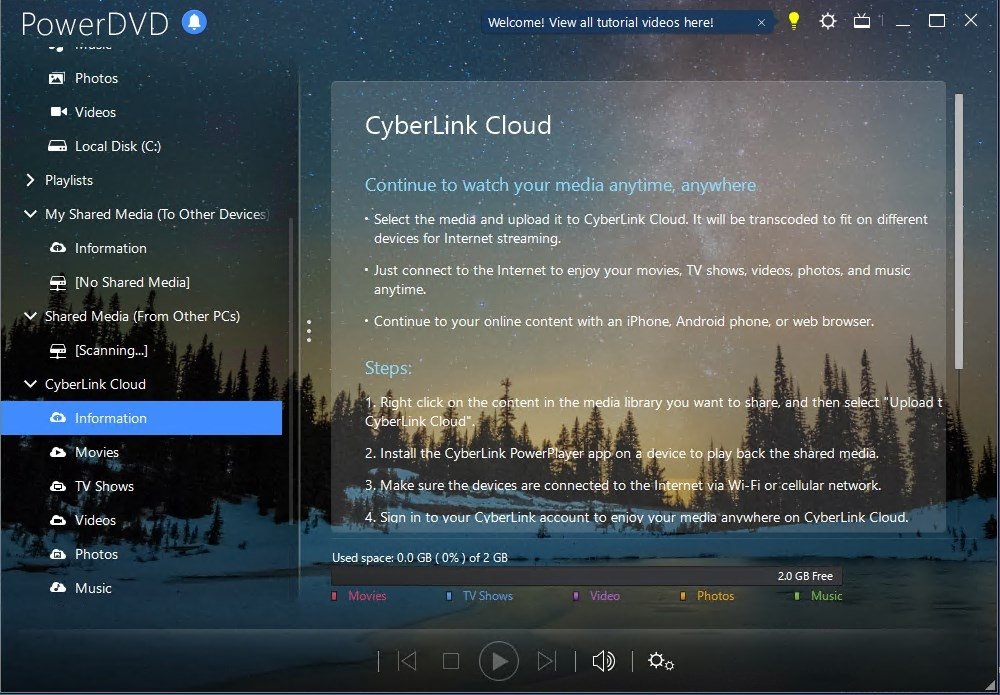Open the settings gear in the title bar

[x=828, y=21]
